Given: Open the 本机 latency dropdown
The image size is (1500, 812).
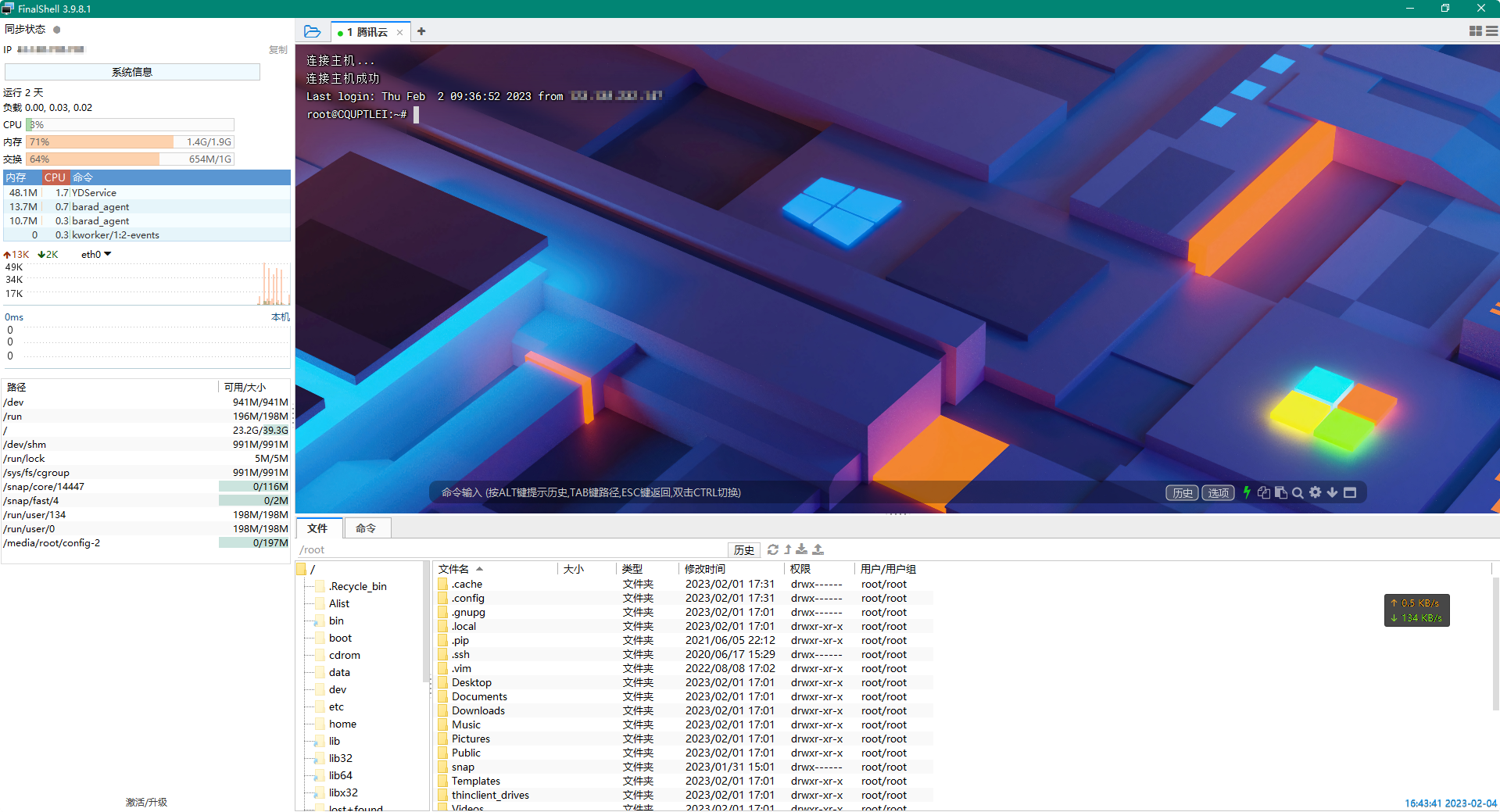Looking at the screenshot, I should pos(280,317).
